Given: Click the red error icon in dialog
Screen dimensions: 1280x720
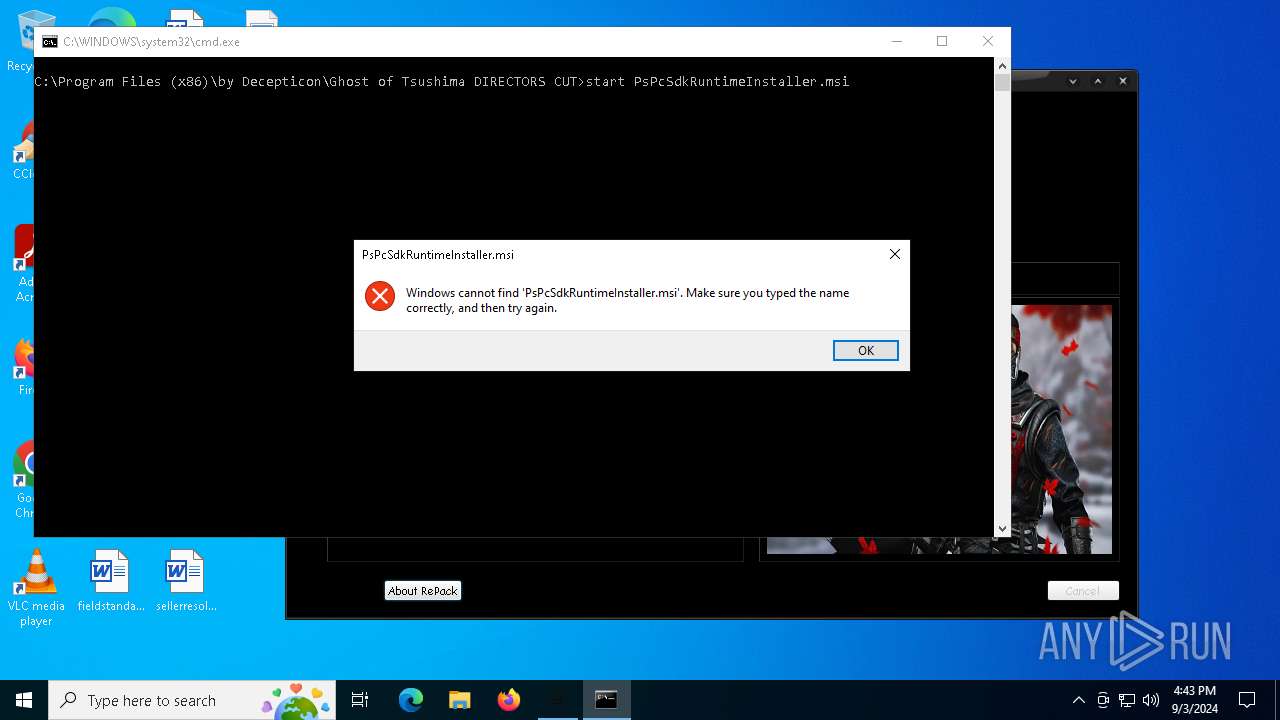Looking at the screenshot, I should click(x=380, y=296).
